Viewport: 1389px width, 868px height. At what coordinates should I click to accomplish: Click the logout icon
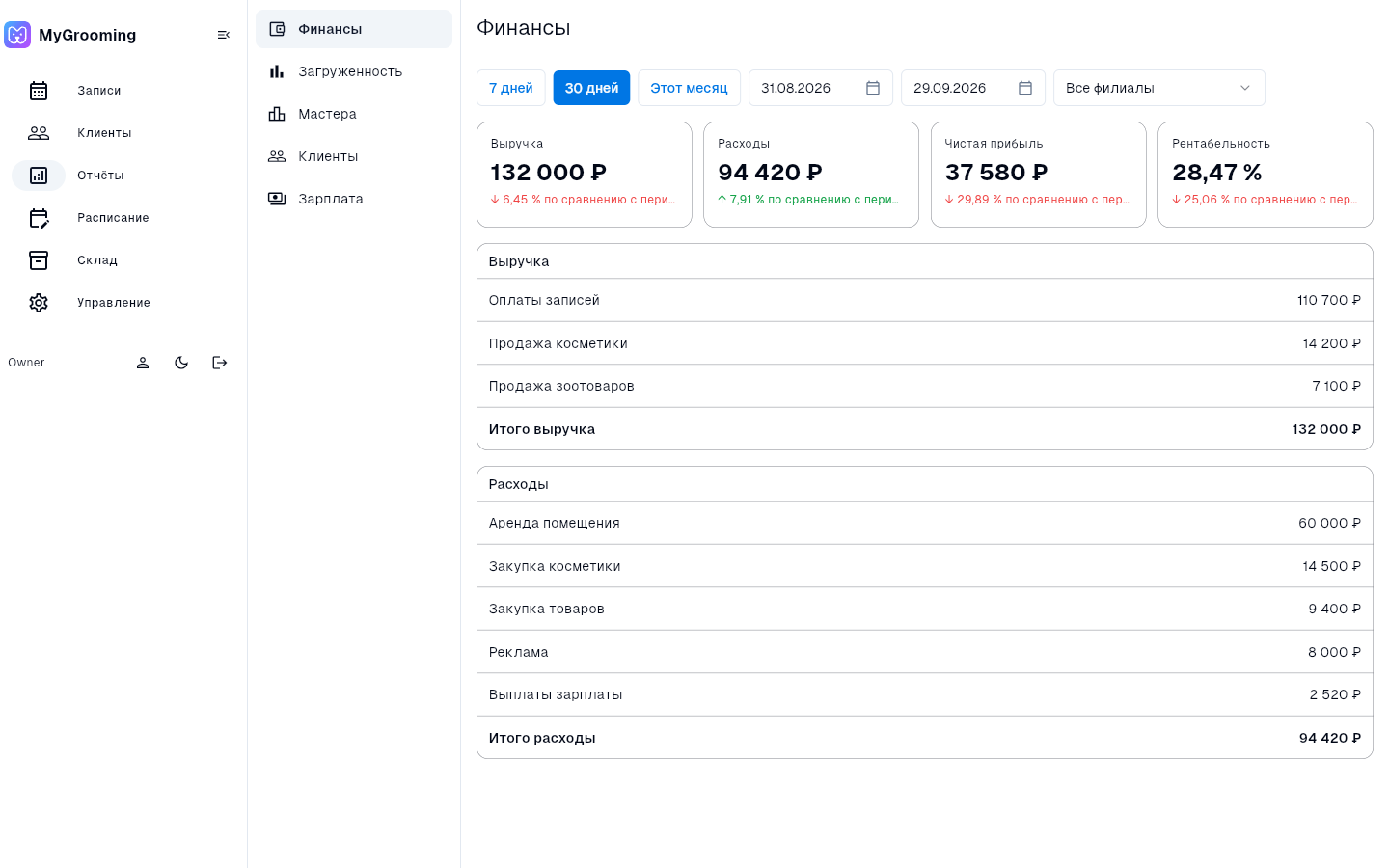[220, 363]
